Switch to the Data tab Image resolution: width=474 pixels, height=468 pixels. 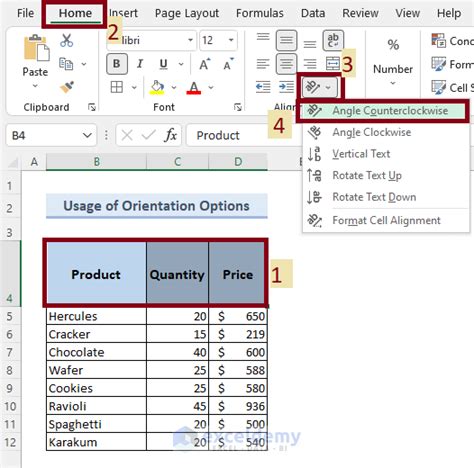click(x=313, y=13)
